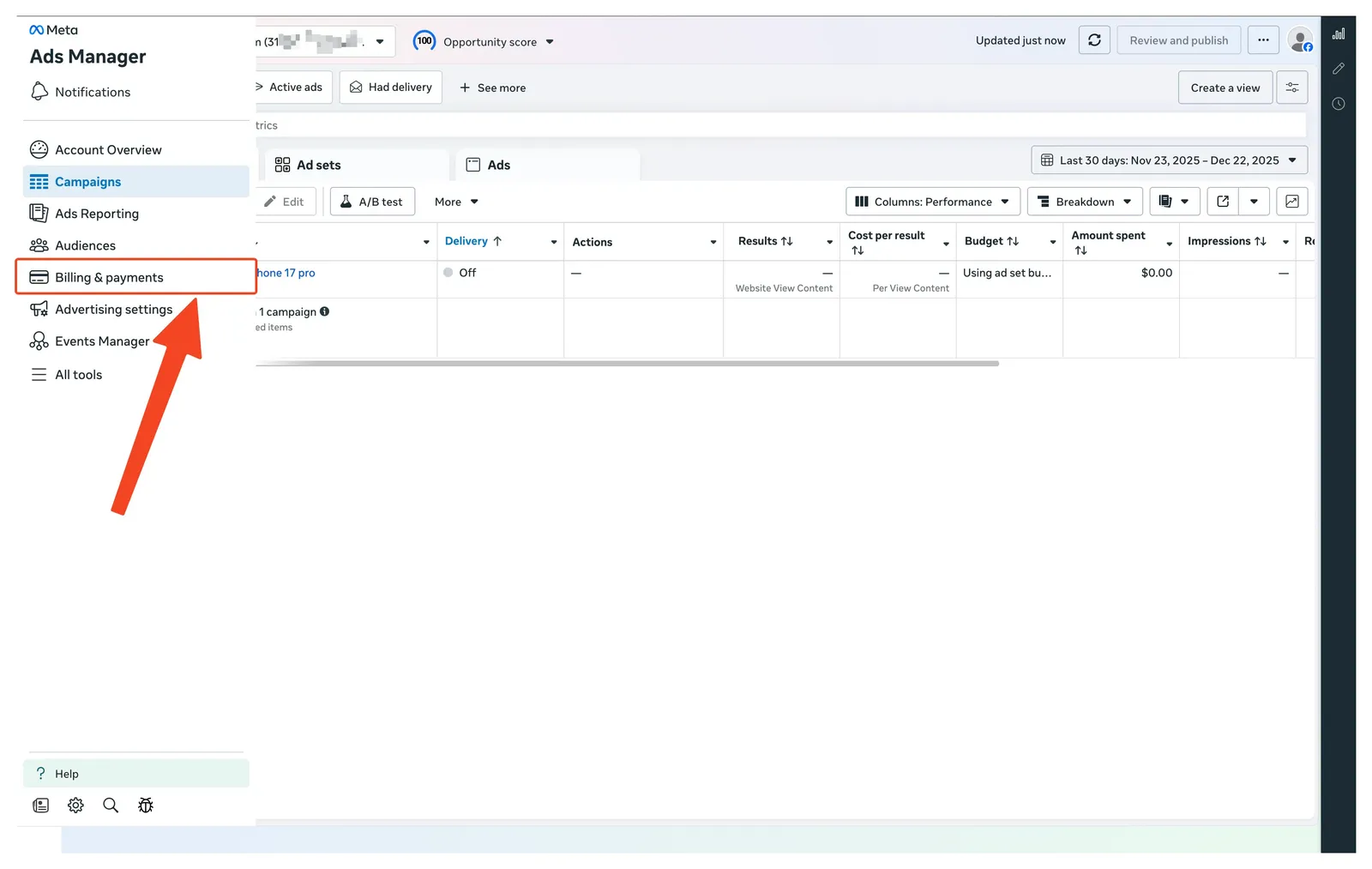Screen dimensions: 1372x869
Task: Open the Last 30 days date range picker
Action: click(x=1169, y=160)
